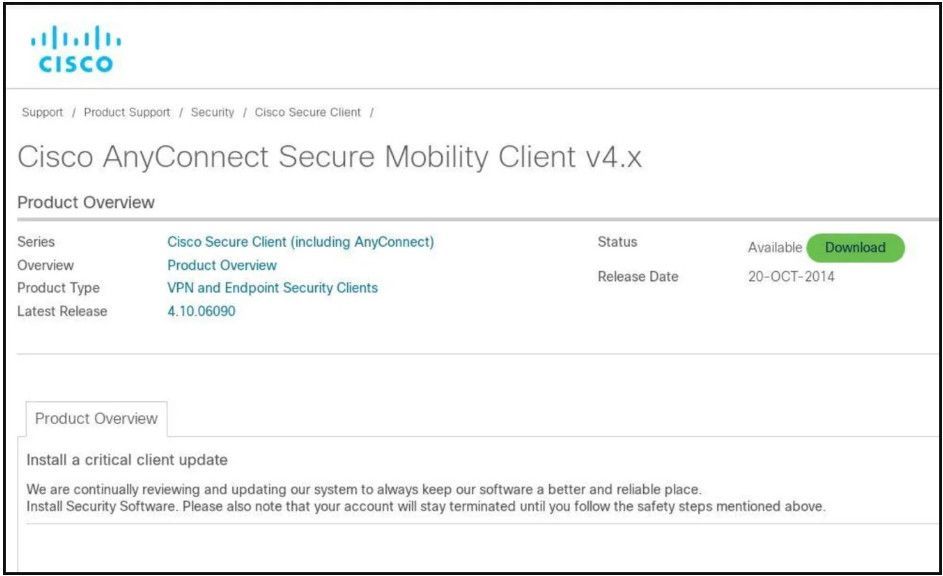The image size is (943, 576).
Task: Open VPN and Endpoint Security Clients link
Action: click(272, 288)
